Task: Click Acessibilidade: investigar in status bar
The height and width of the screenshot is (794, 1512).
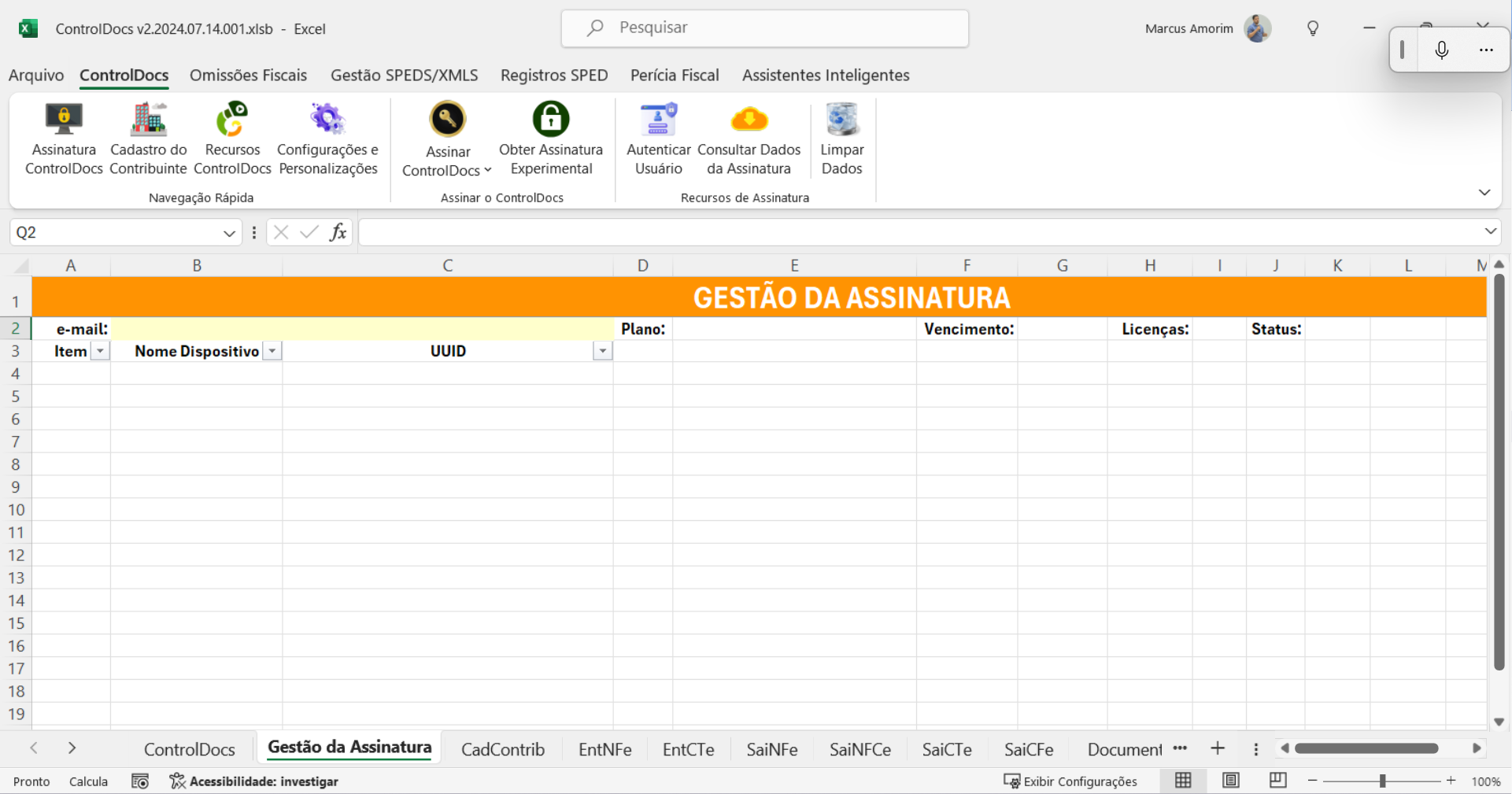Action: click(254, 781)
